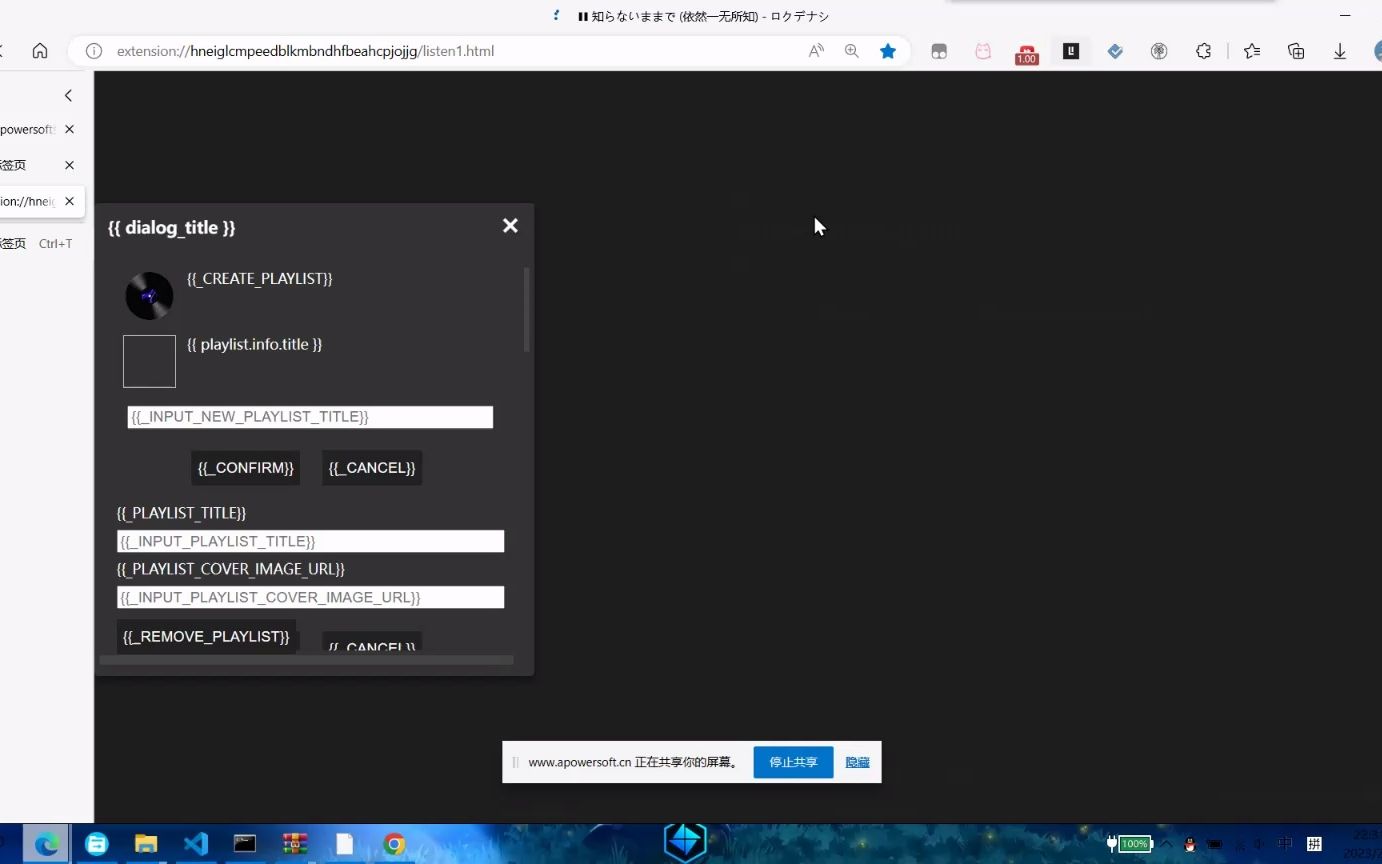Show hidden system tray icons

(1167, 844)
